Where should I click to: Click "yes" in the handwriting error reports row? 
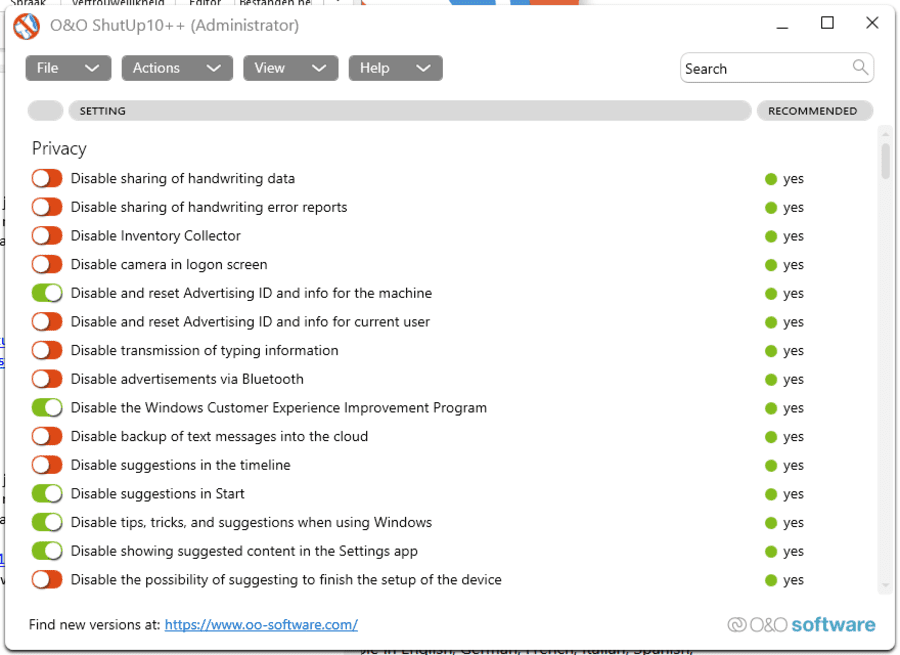pyautogui.click(x=793, y=208)
